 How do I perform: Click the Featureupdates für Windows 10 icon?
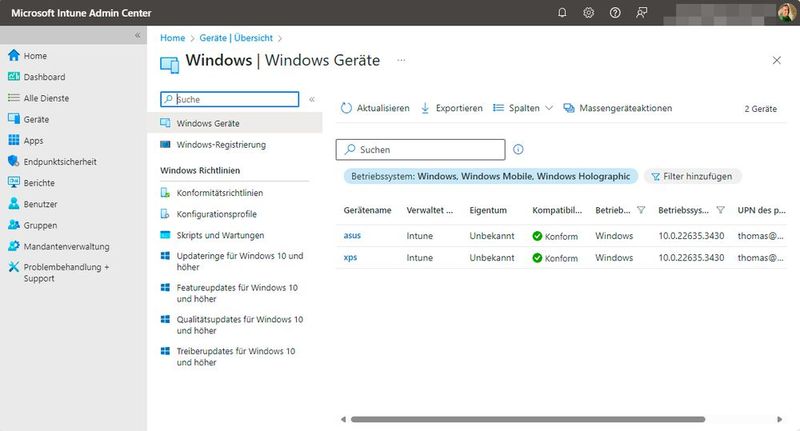(x=165, y=288)
